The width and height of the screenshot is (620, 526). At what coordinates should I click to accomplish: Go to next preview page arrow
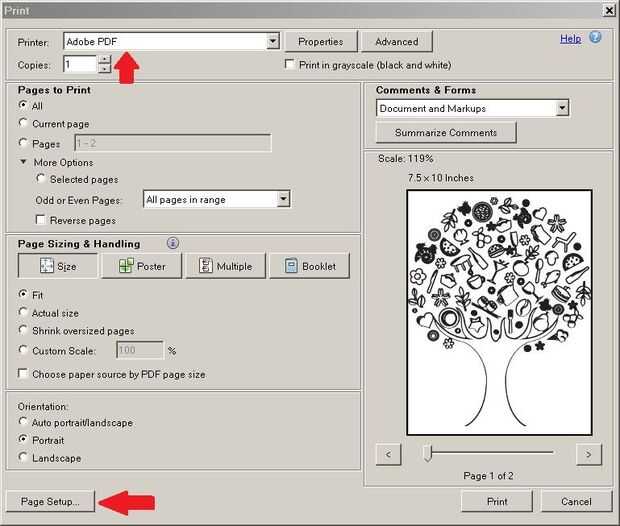pos(588,454)
